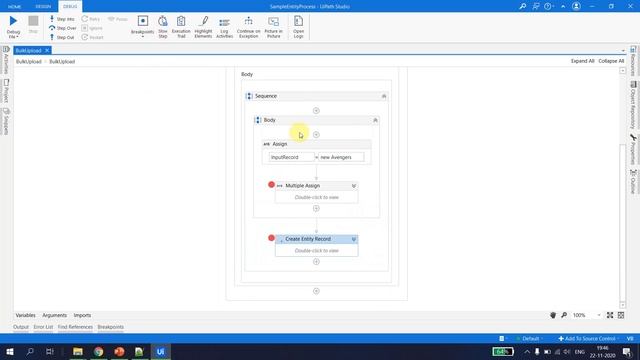This screenshot has width=640, height=360.
Task: Open Add To Source Control dropdown
Action: click(590, 339)
